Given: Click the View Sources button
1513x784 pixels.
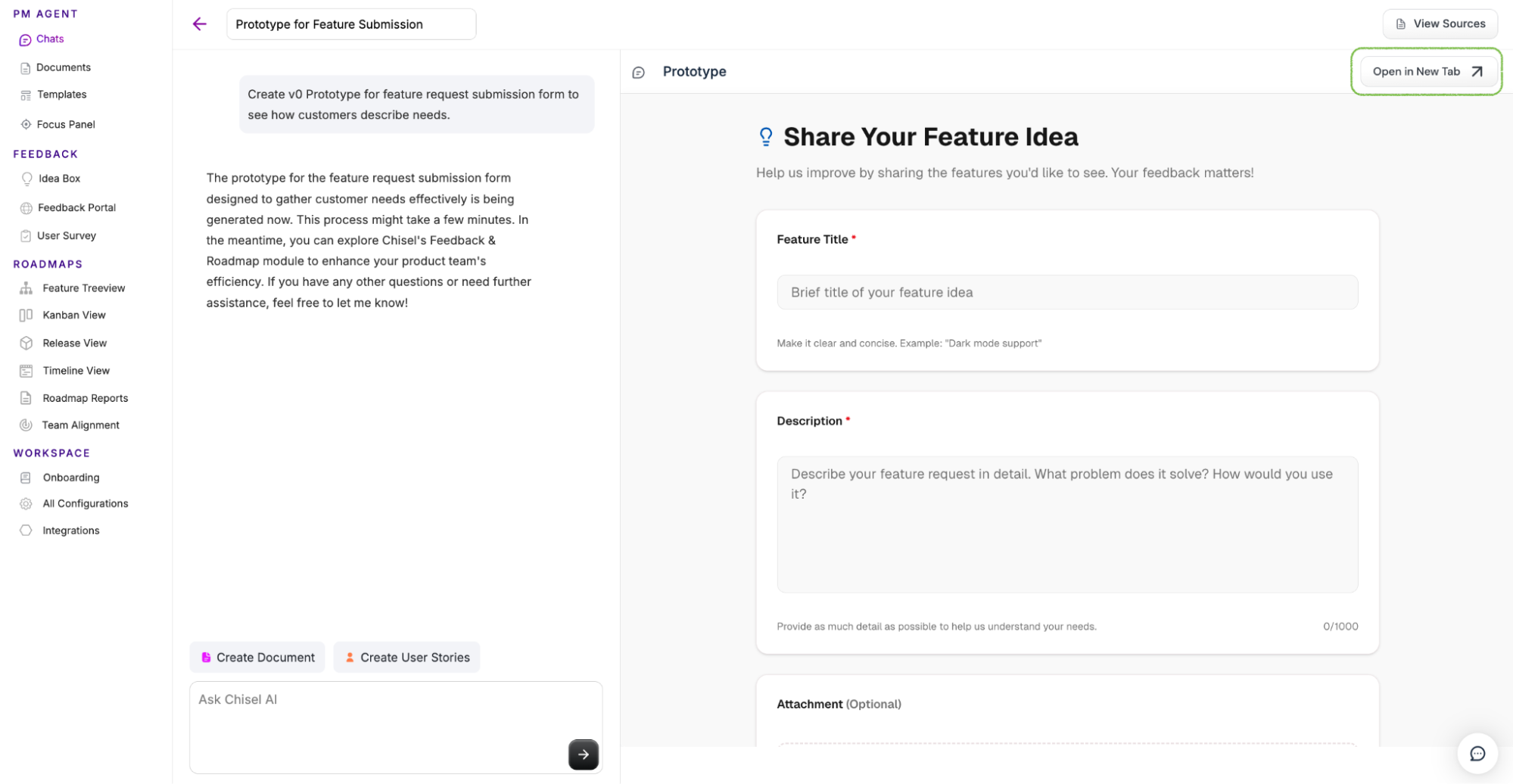Looking at the screenshot, I should 1440,24.
